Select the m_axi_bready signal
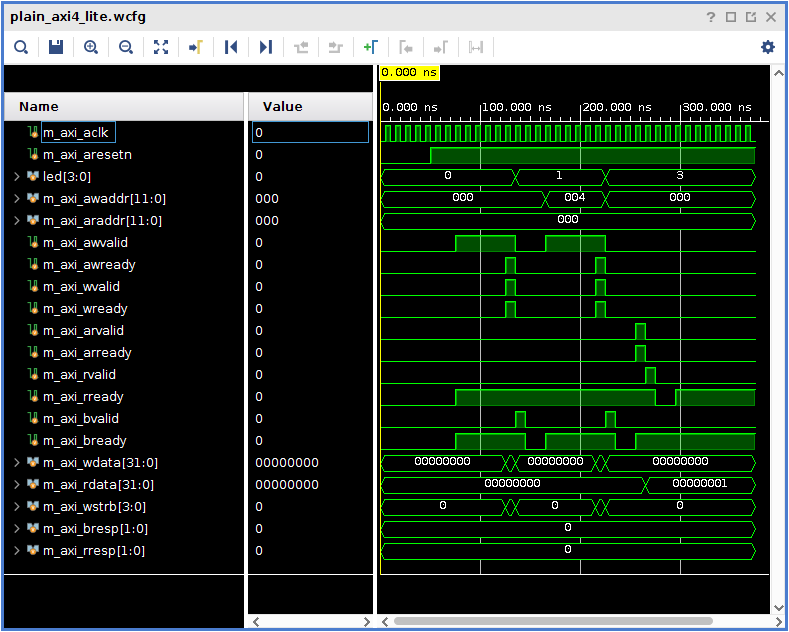This screenshot has height=632, width=789. pos(85,441)
